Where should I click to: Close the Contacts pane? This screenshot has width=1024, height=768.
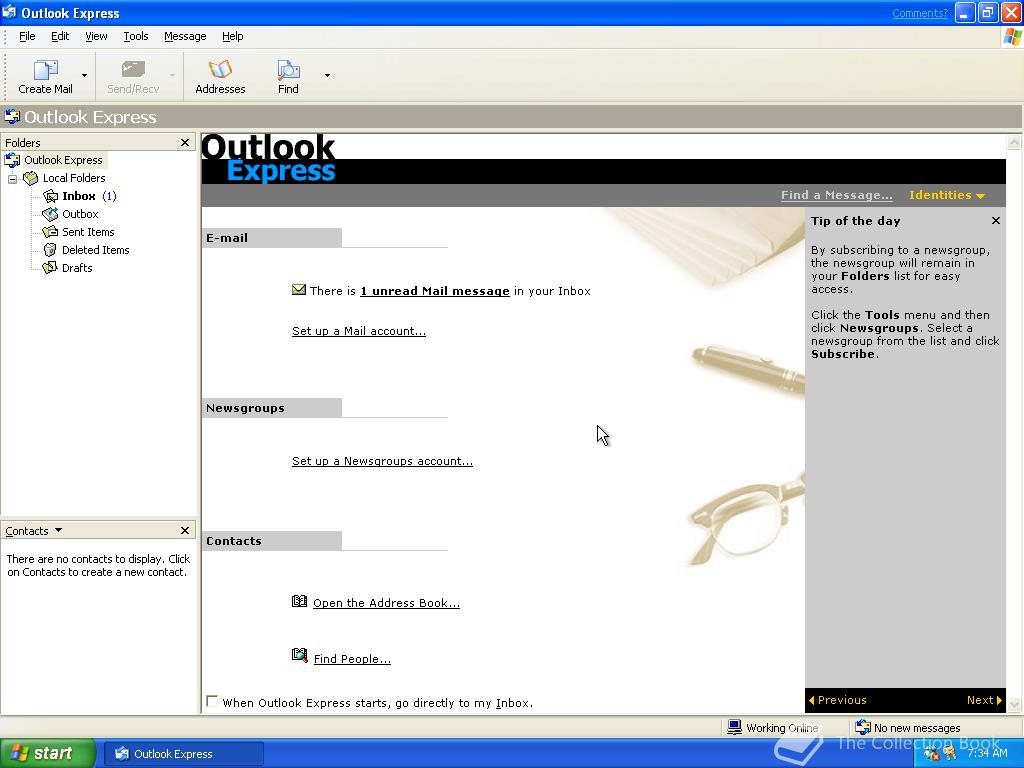coord(185,530)
